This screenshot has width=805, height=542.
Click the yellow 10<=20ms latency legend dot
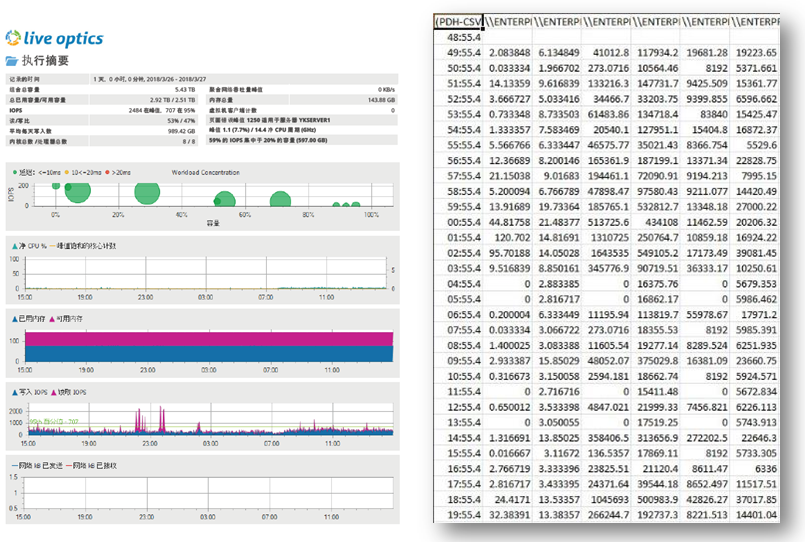[x=67, y=172]
